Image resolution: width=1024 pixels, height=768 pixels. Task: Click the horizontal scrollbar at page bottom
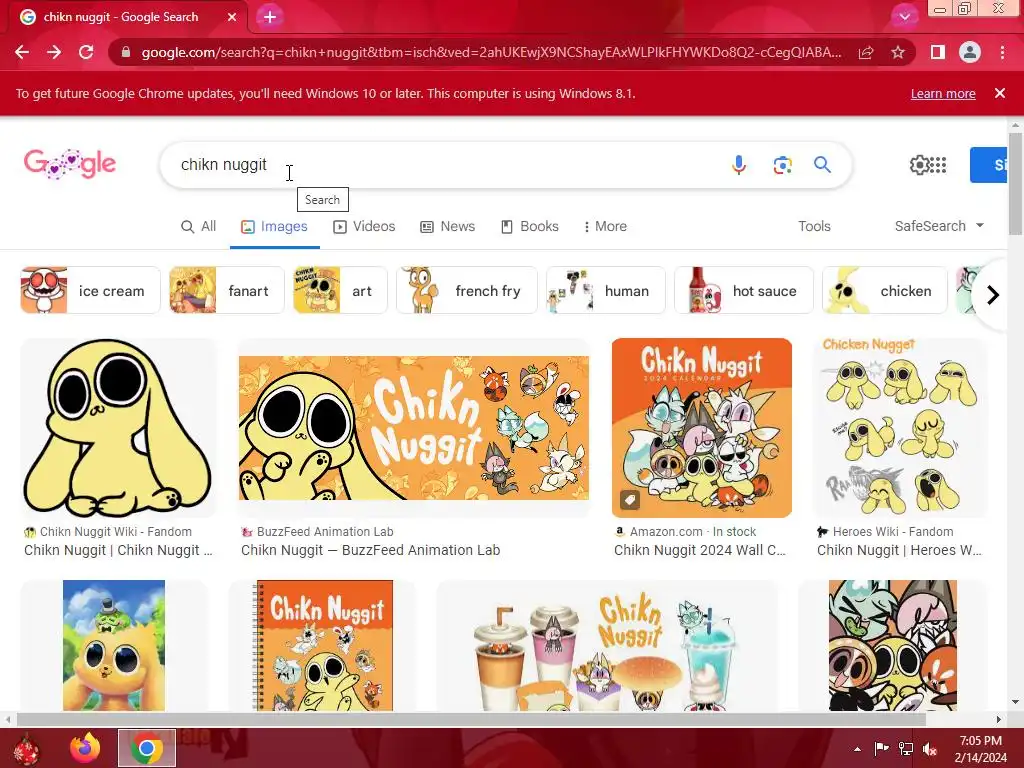coord(471,720)
